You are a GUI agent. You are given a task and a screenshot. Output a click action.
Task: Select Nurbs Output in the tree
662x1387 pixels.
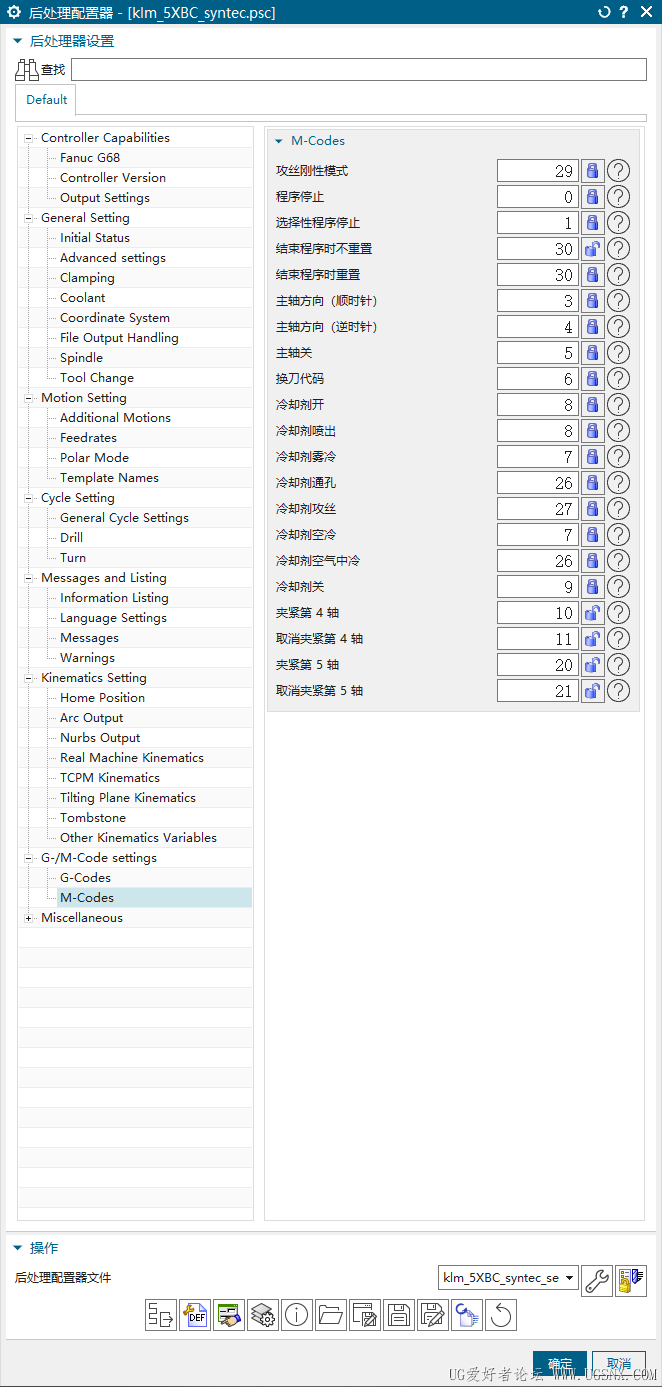click(100, 738)
